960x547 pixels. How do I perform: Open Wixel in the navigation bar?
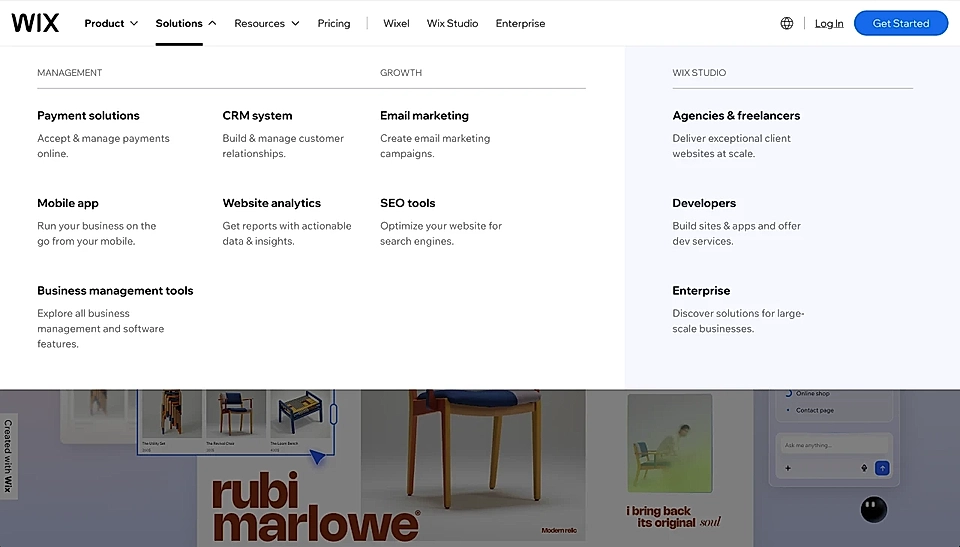click(x=396, y=23)
